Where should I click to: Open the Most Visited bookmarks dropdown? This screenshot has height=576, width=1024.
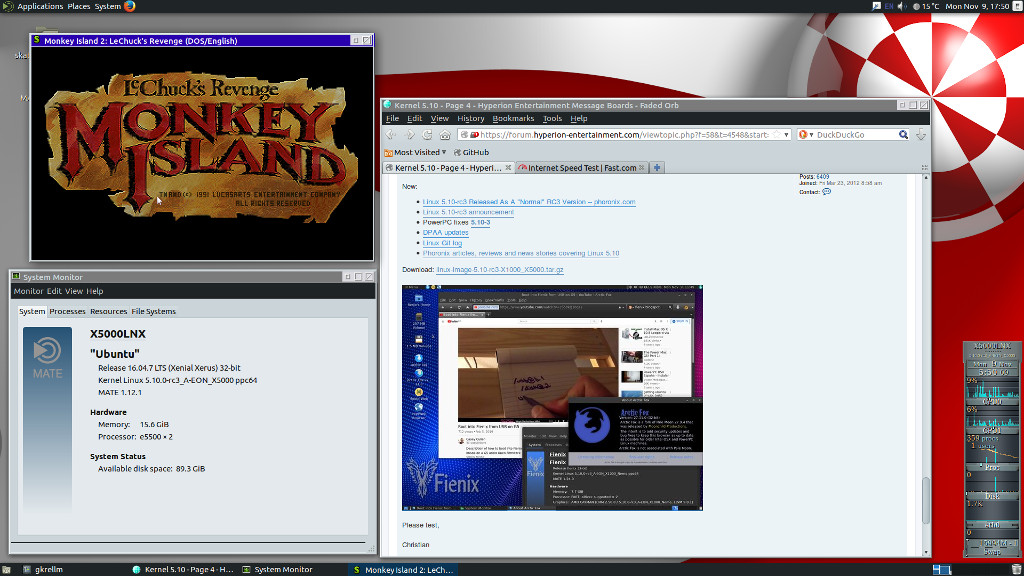[x=415, y=152]
